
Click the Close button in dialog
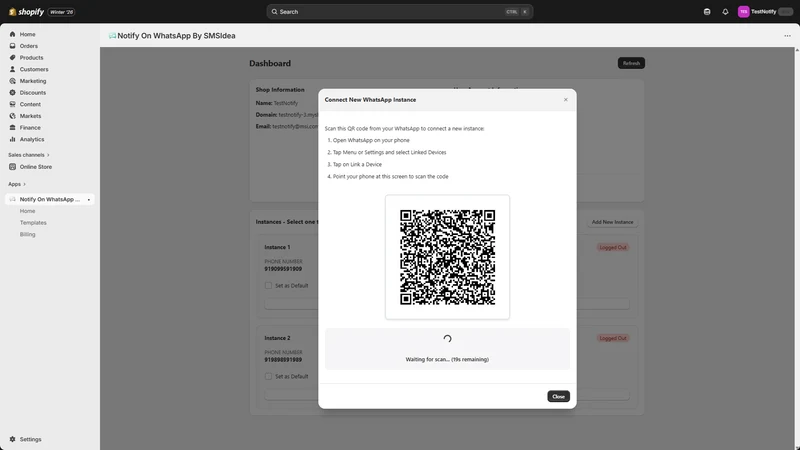[x=558, y=396]
